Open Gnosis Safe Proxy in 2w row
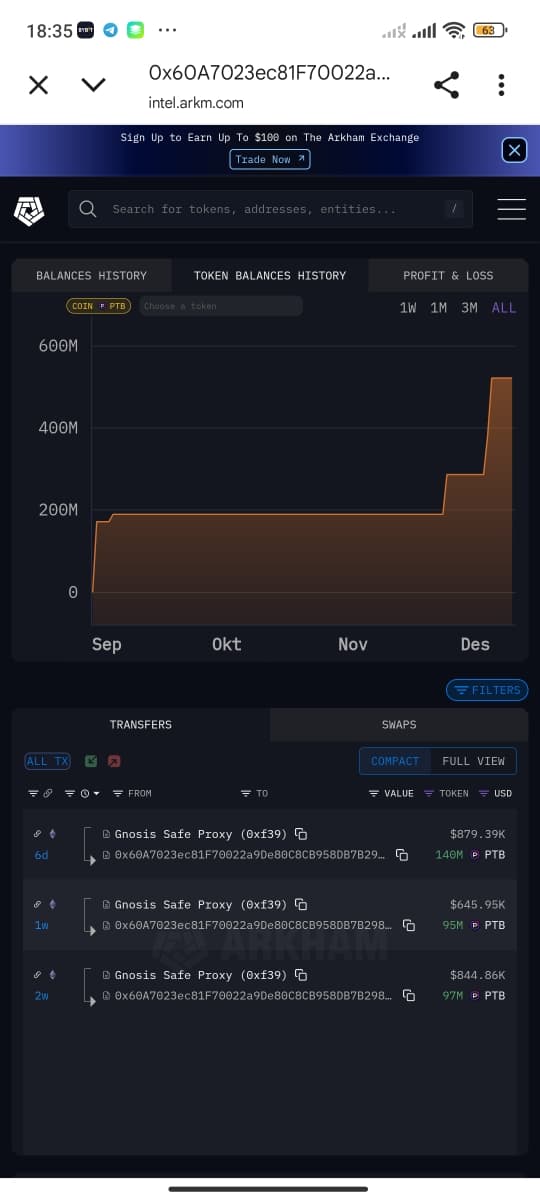Viewport: 540px width, 1200px height. (201, 974)
